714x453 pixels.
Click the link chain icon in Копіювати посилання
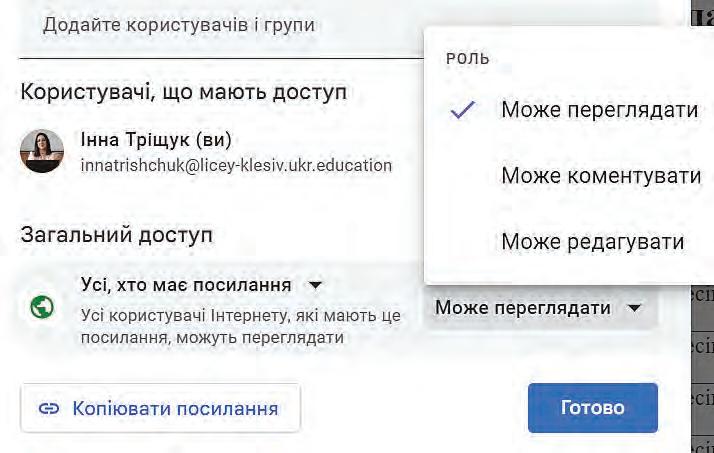pos(49,408)
